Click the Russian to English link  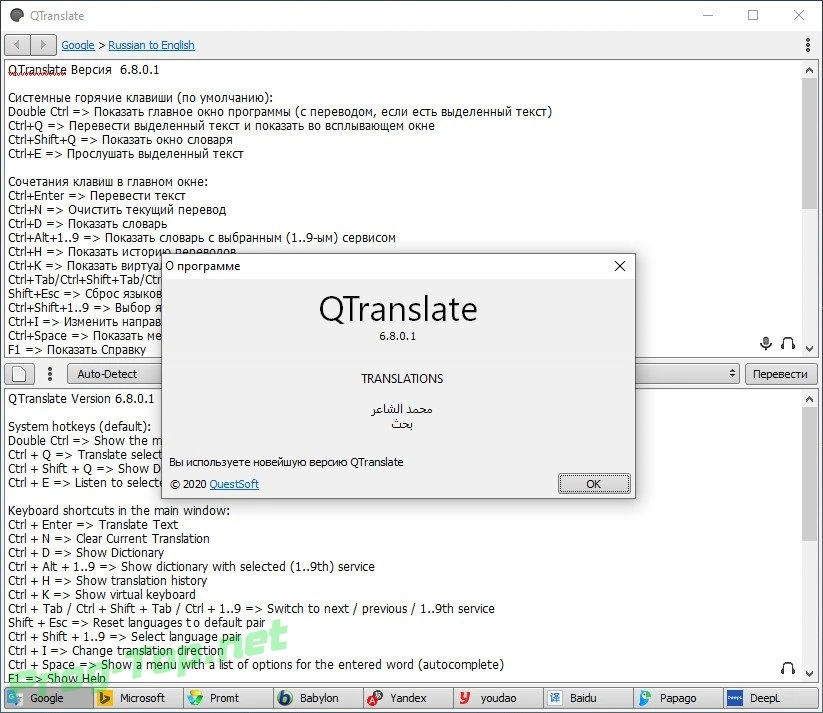(151, 45)
